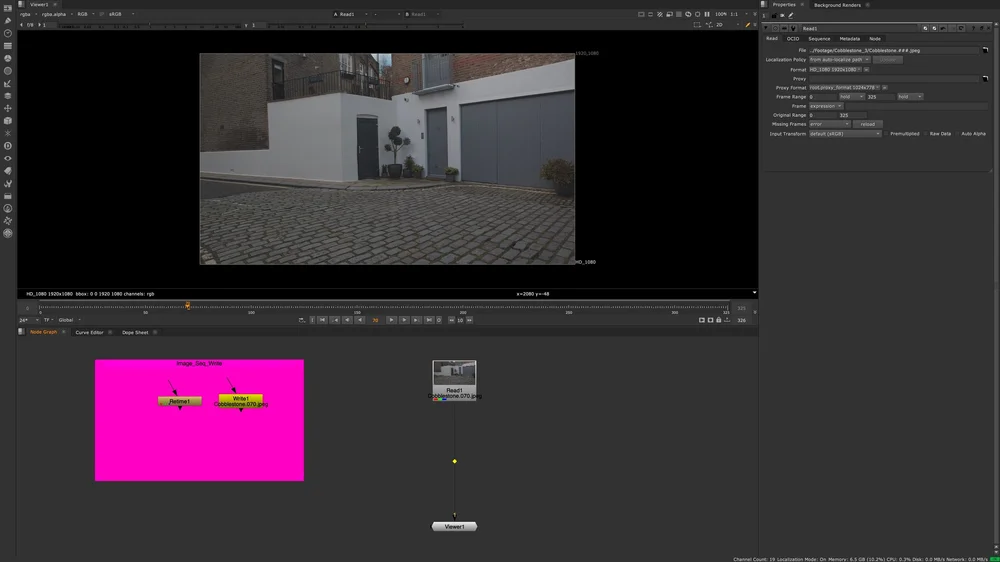Click the viewer paint pencil icon

pos(747,25)
